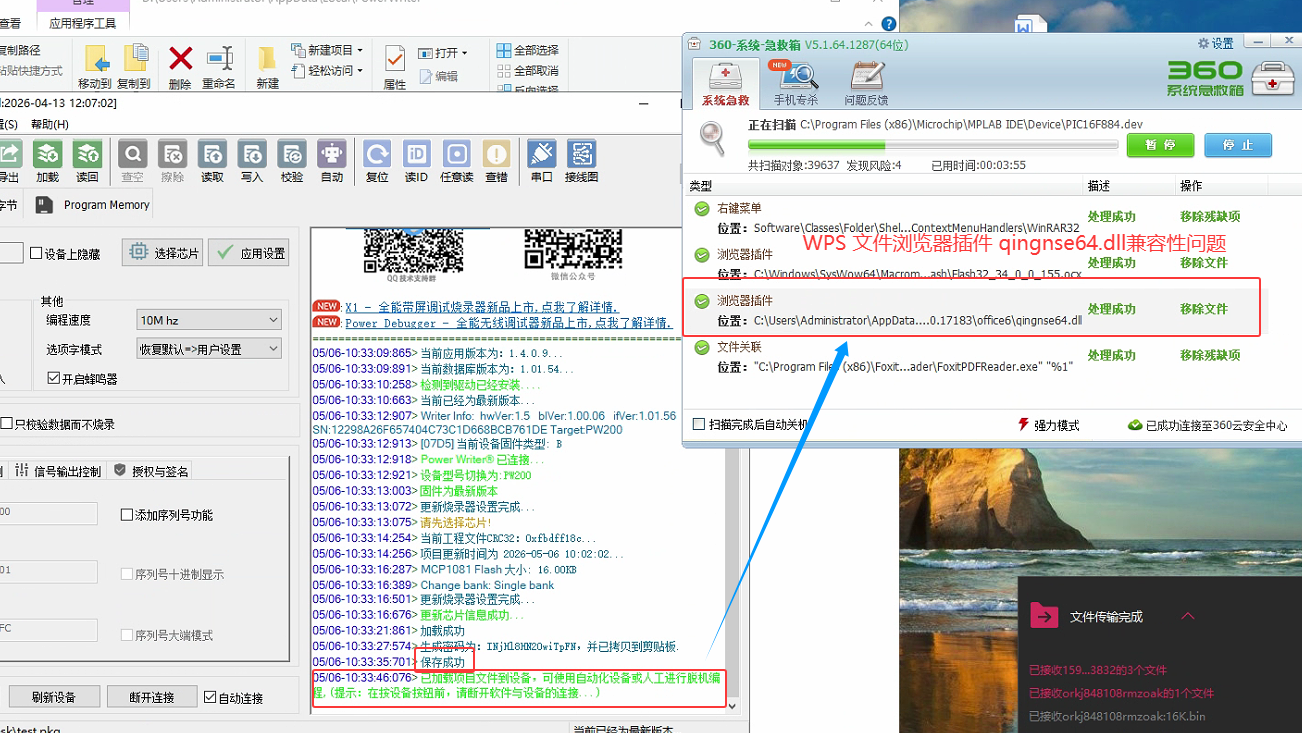Click the 重命名 rename icon in Explorer
The image size is (1302, 733).
(x=219, y=59)
